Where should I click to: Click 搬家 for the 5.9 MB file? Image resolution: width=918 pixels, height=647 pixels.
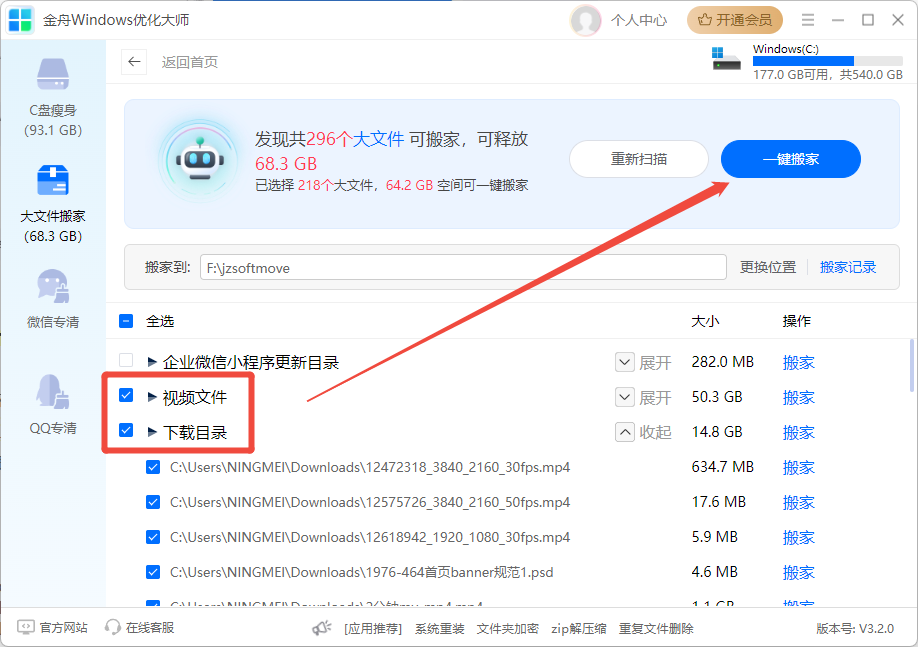[799, 538]
